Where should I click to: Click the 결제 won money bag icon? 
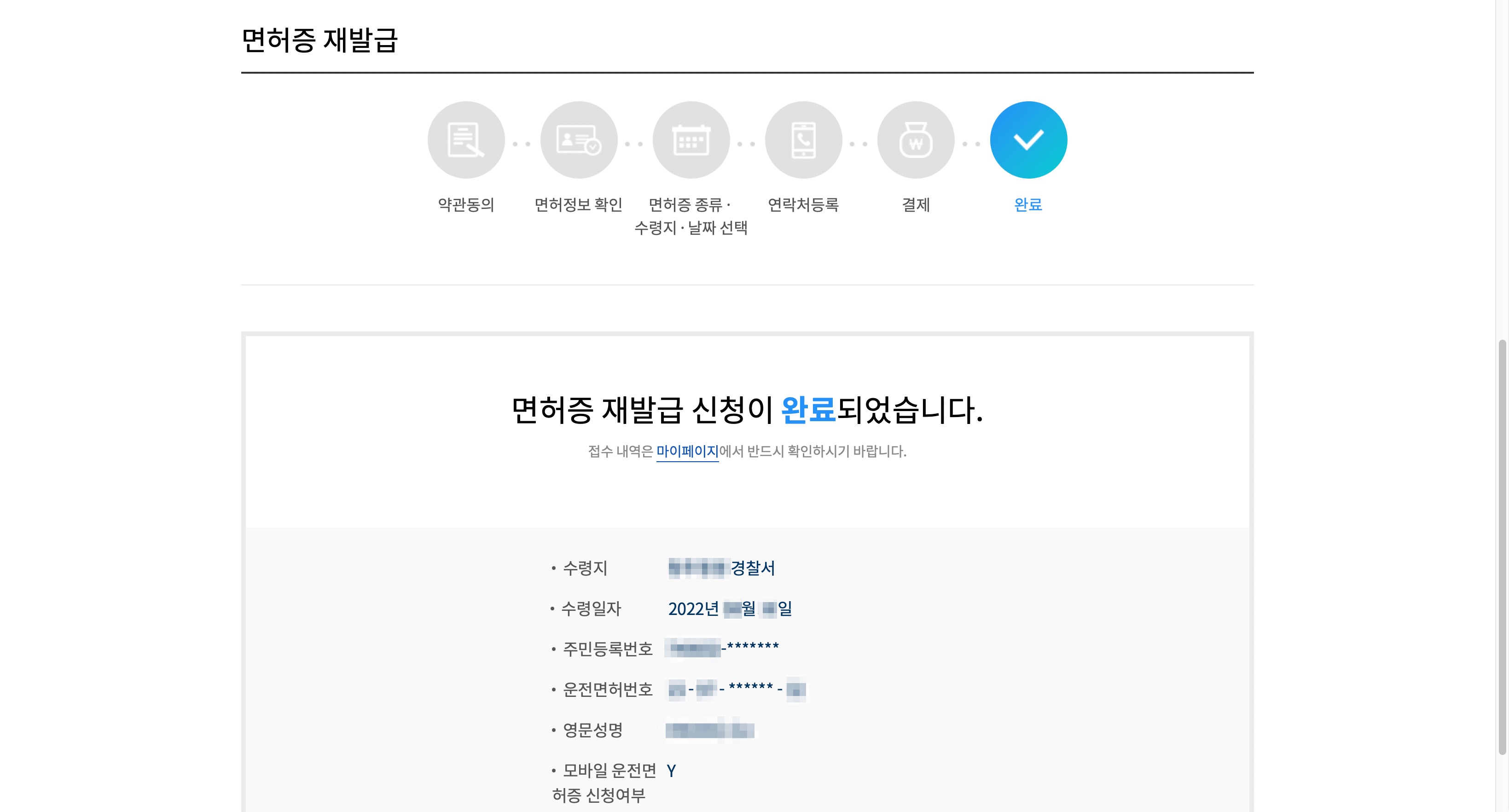coord(916,140)
